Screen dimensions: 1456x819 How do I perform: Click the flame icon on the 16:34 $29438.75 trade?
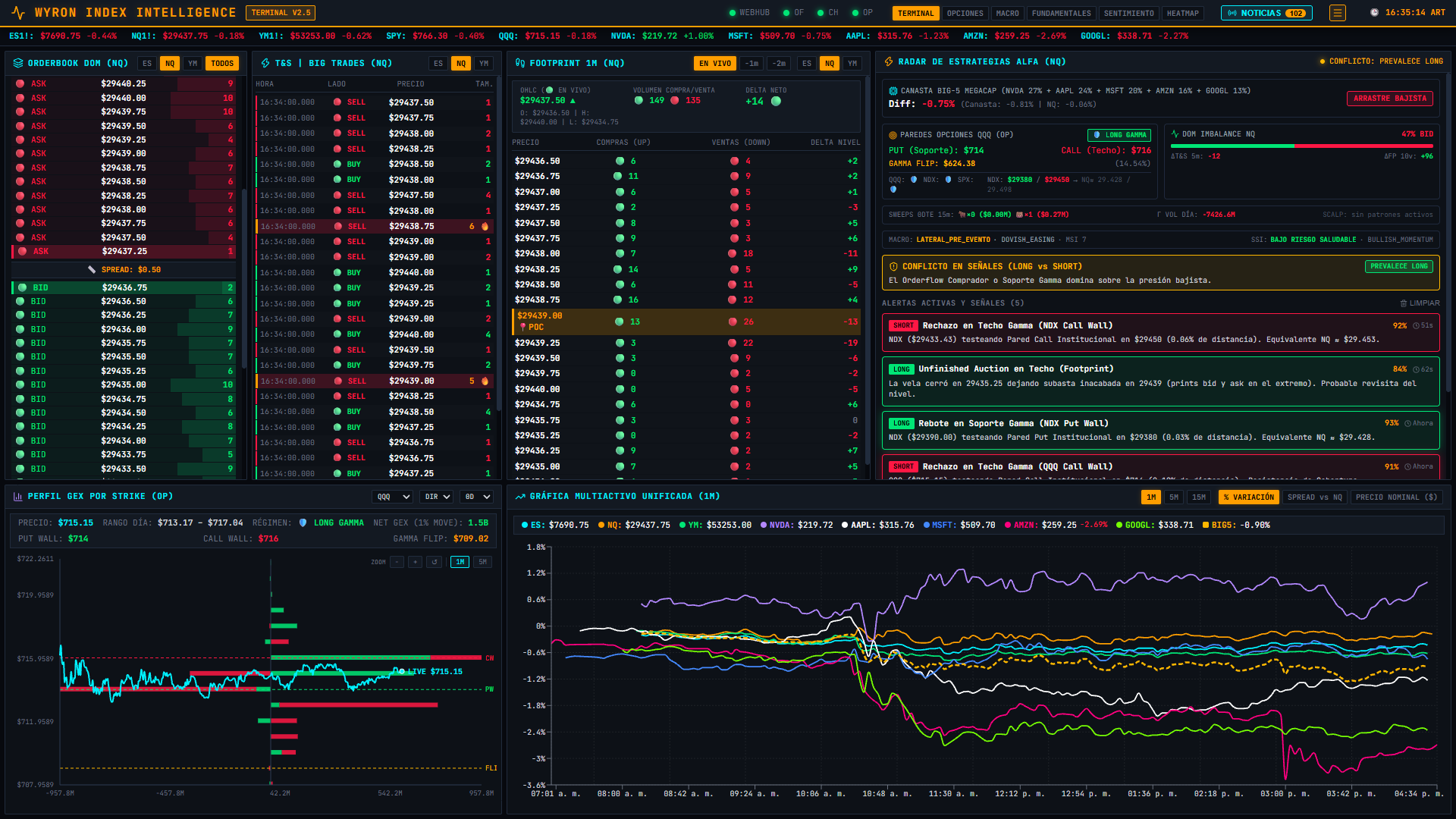click(485, 227)
